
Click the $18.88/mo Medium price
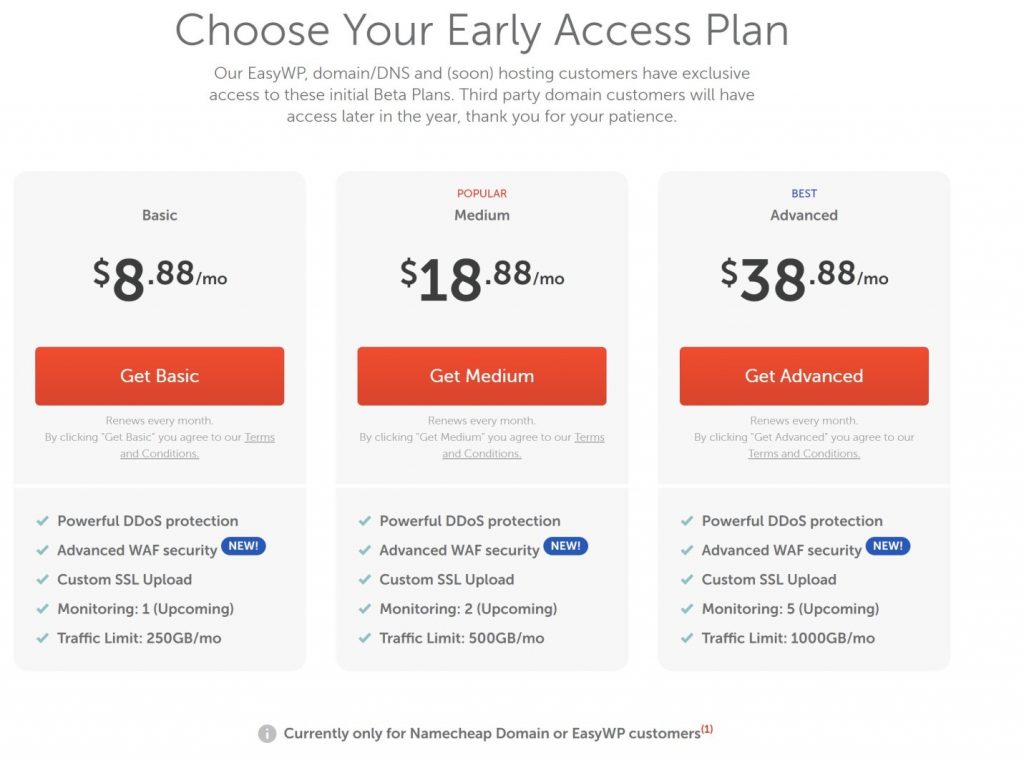pyautogui.click(x=482, y=279)
